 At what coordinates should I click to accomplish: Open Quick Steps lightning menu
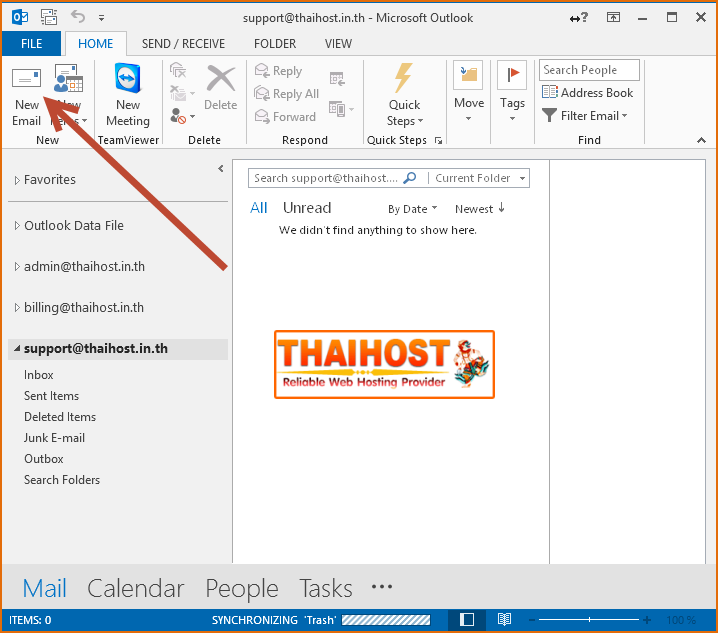tap(404, 95)
